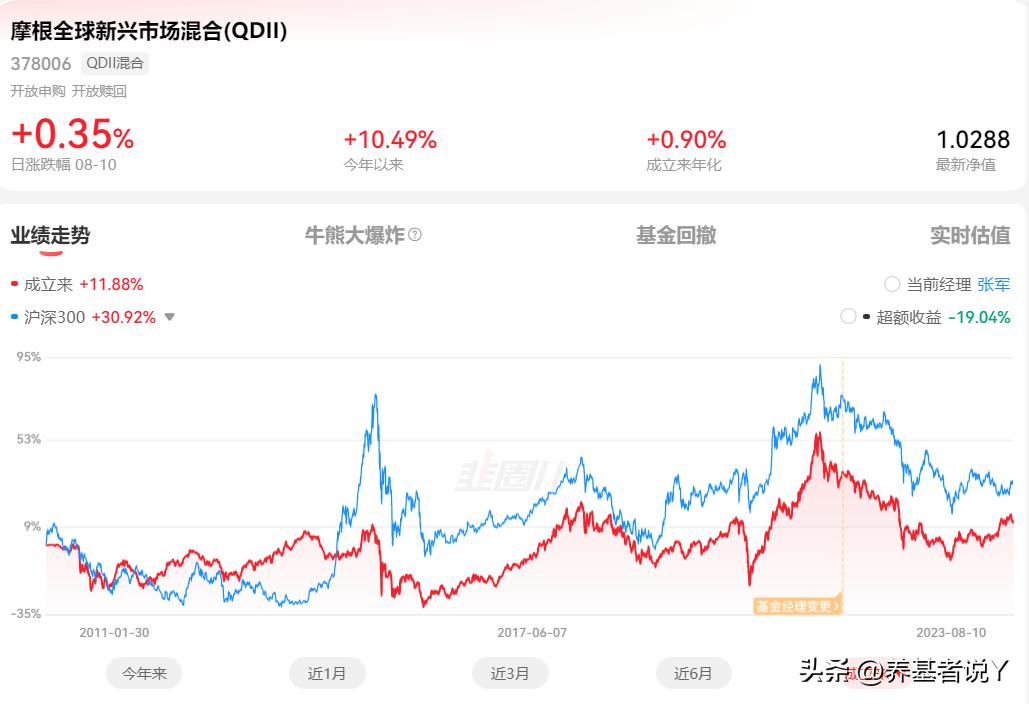This screenshot has width=1029, height=704.
Task: Select the 今年来 time range button
Action: point(144,673)
